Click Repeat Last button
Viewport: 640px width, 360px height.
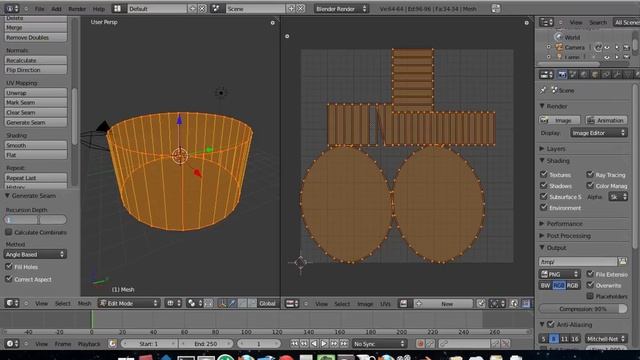click(x=36, y=178)
